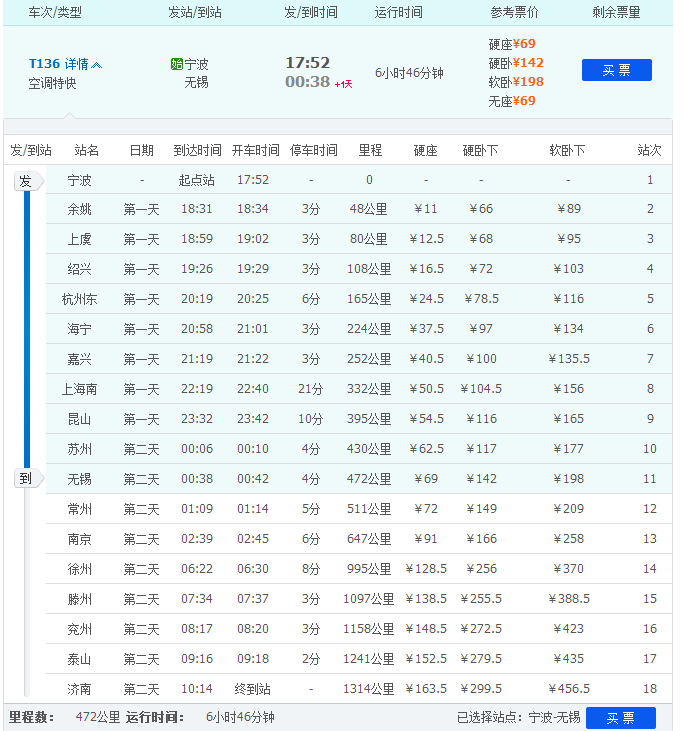Screen dimensions: 683x731
Task: Click the 里程 header in the stop table
Action: click(370, 150)
